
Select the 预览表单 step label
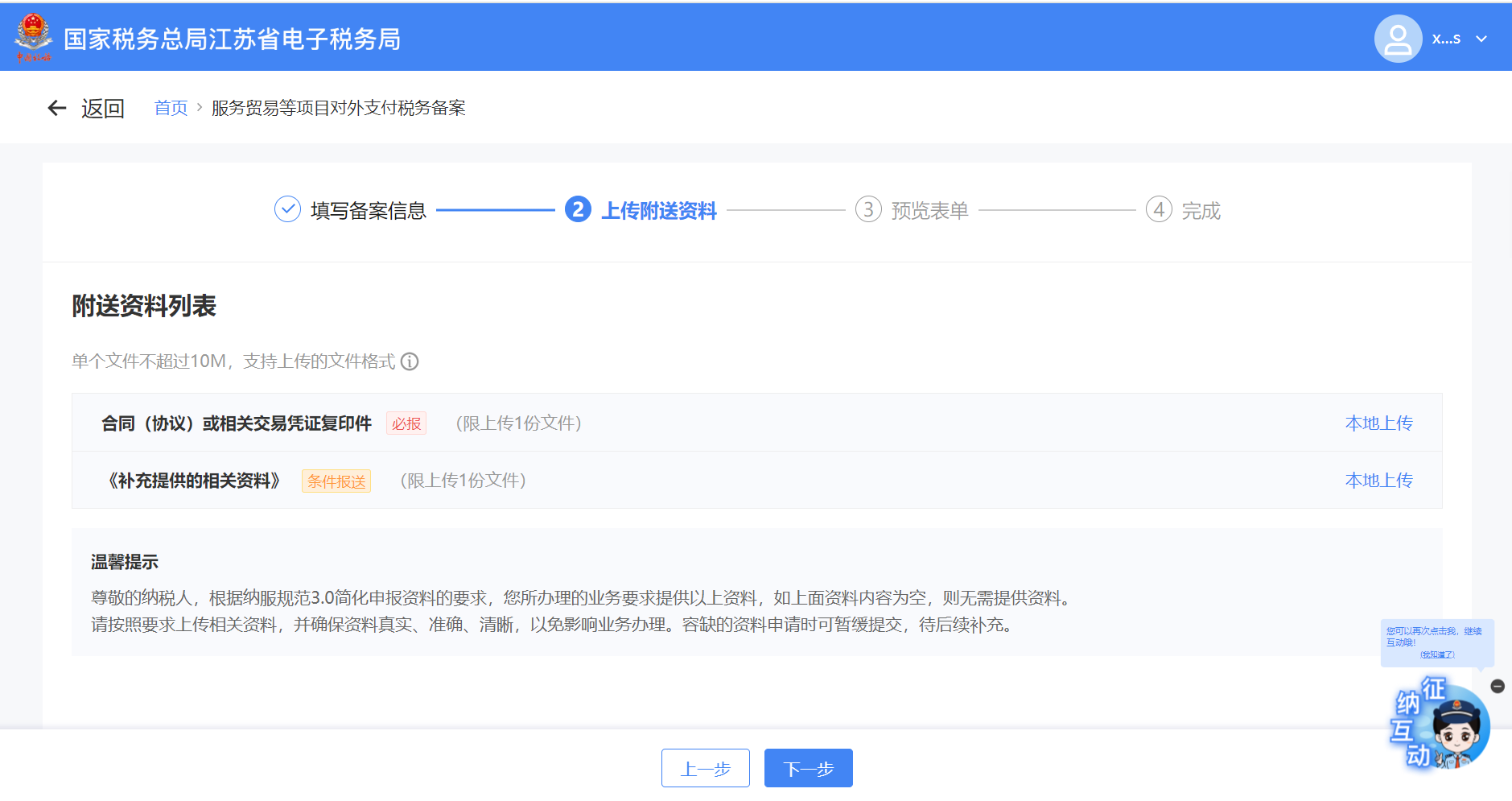pyautogui.click(x=929, y=210)
